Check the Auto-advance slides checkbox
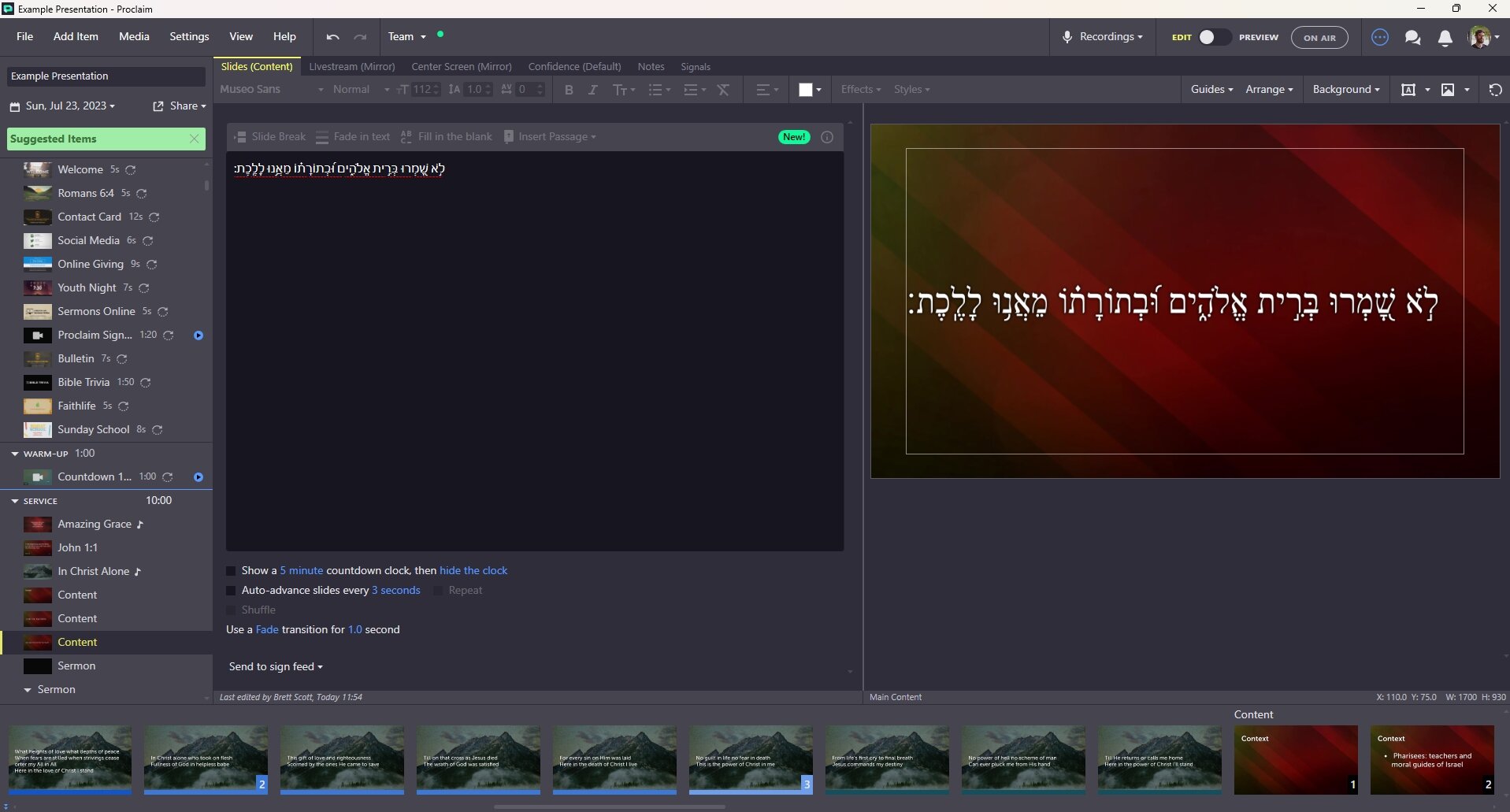This screenshot has height=812, width=1510. pos(231,591)
